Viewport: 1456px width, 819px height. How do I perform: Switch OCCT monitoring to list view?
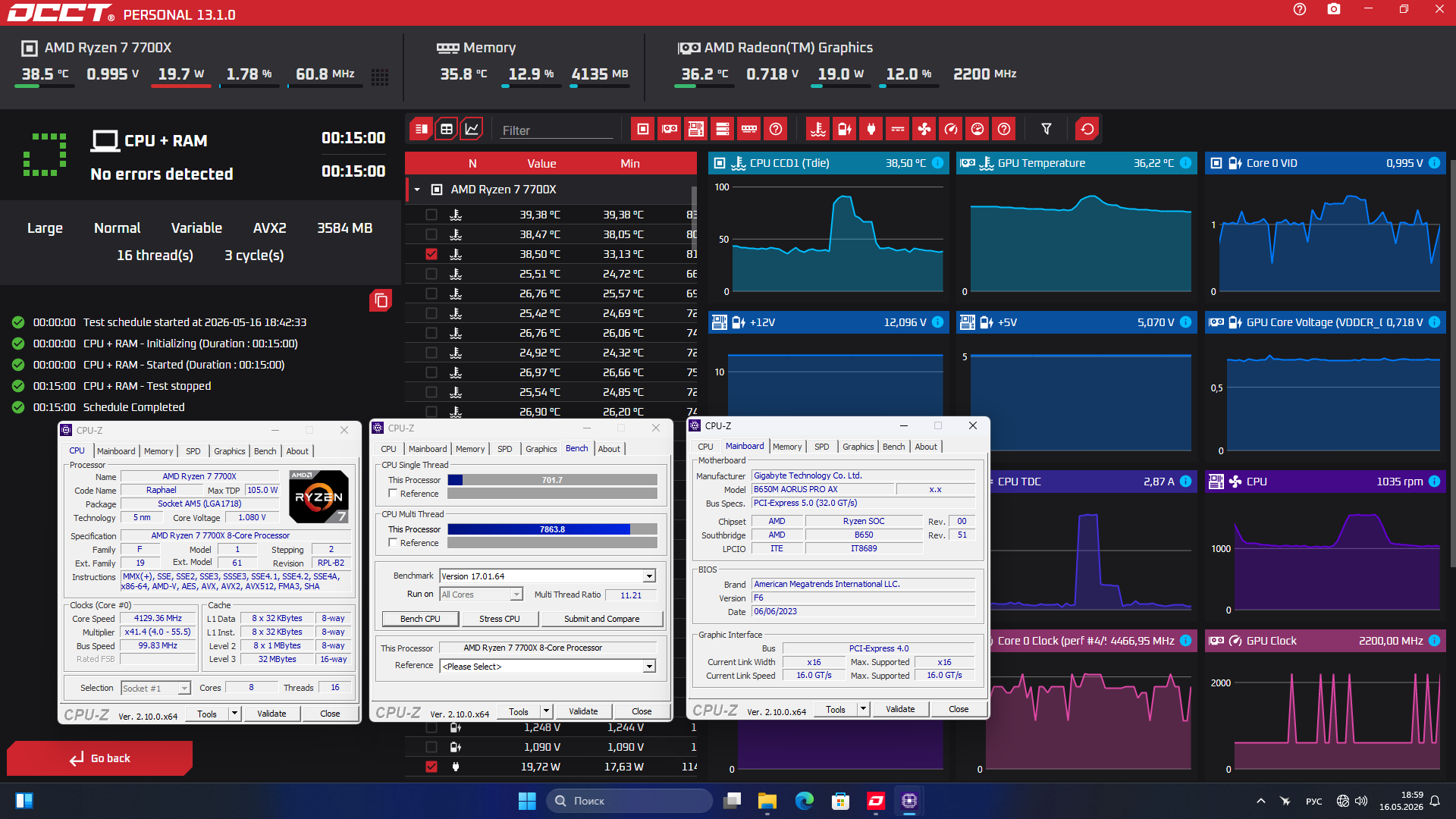coord(422,129)
